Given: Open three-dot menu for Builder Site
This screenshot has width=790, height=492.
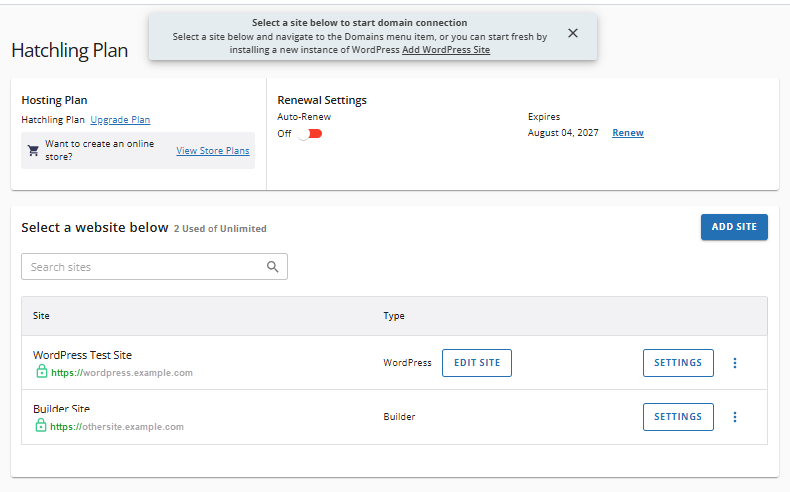Looking at the screenshot, I should 735,417.
